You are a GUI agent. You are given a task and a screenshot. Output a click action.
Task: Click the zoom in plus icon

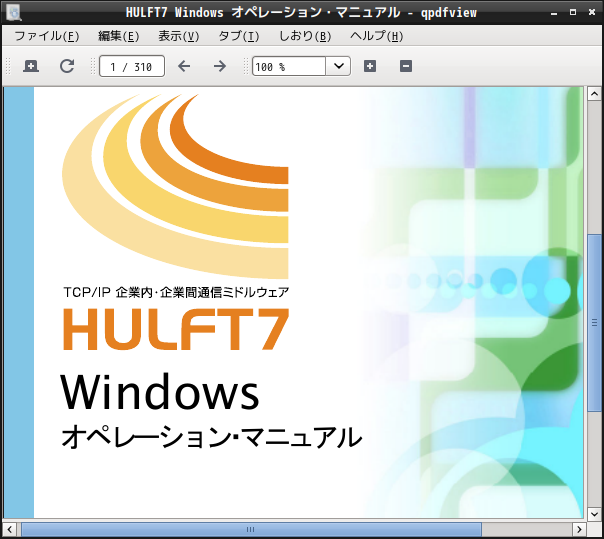(x=370, y=66)
